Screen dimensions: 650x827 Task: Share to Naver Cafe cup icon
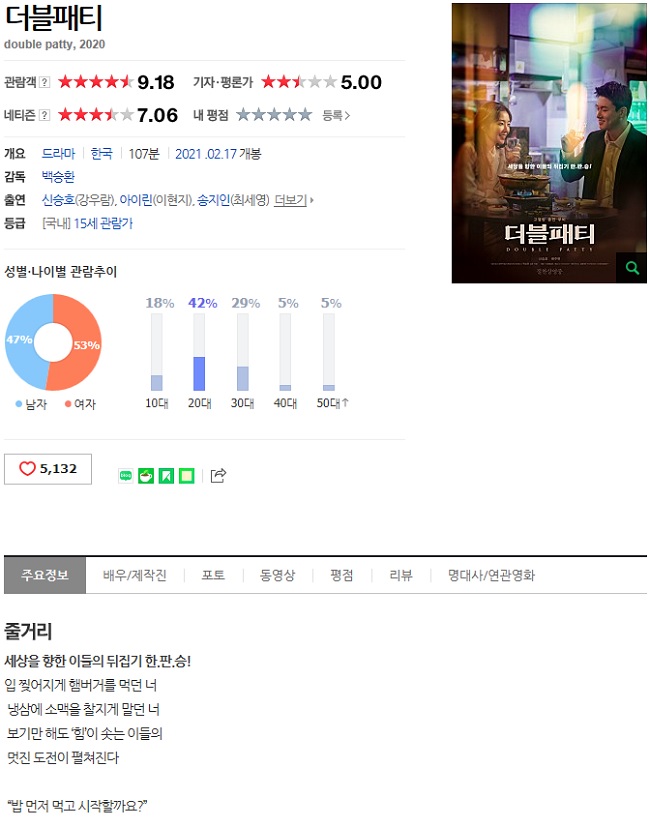(146, 476)
